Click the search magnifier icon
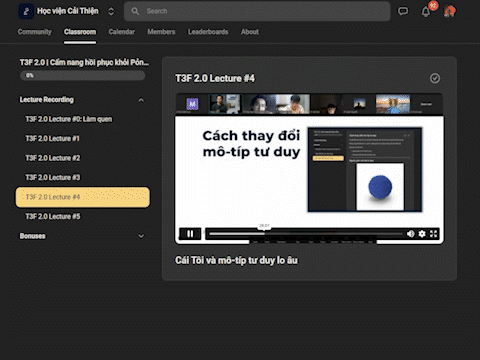 pyautogui.click(x=135, y=11)
